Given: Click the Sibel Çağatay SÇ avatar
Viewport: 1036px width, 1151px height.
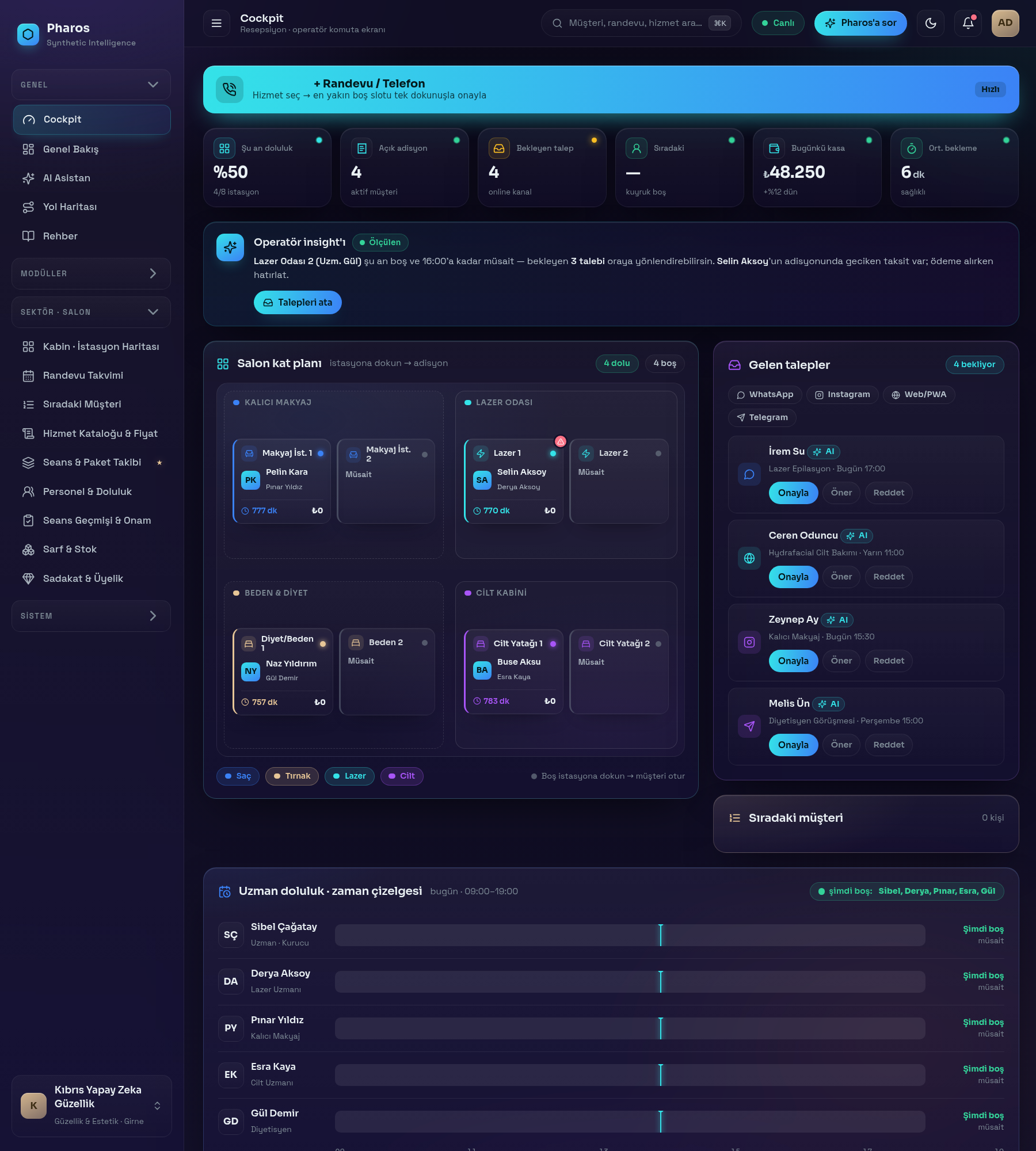Looking at the screenshot, I should [x=231, y=935].
